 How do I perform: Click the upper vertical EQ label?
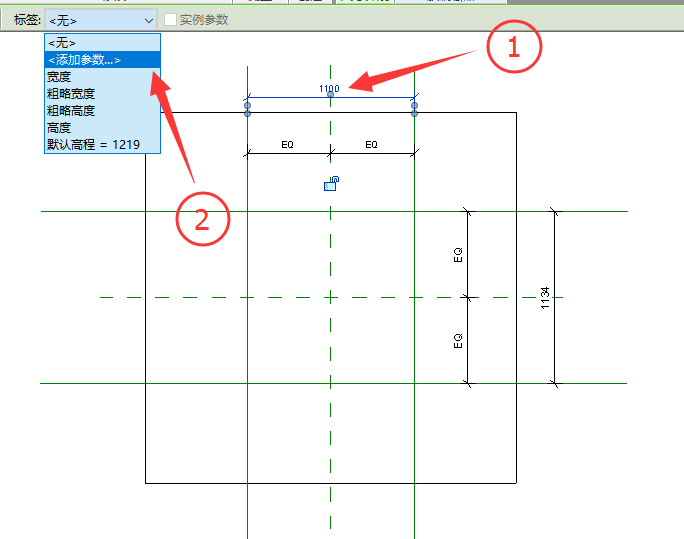458,255
